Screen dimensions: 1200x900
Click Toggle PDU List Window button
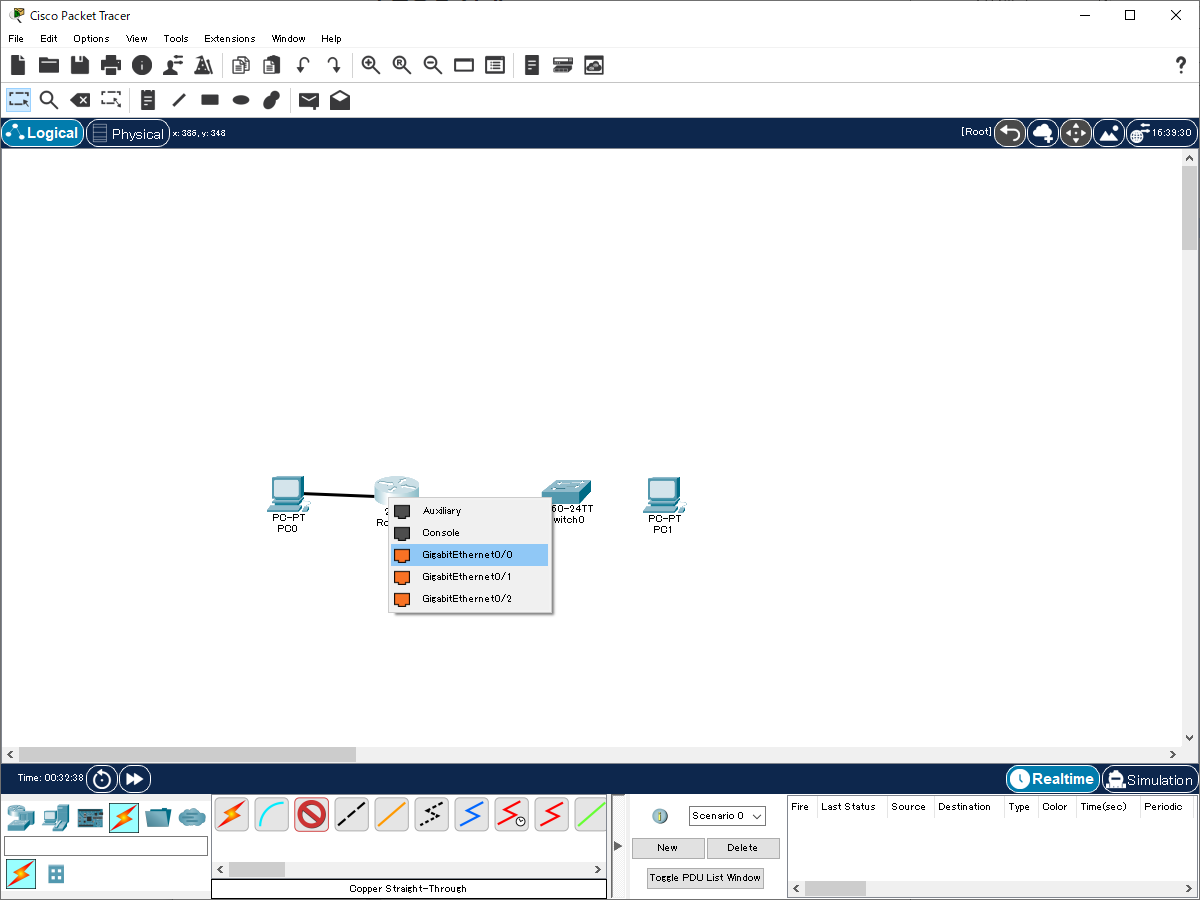[x=705, y=878]
